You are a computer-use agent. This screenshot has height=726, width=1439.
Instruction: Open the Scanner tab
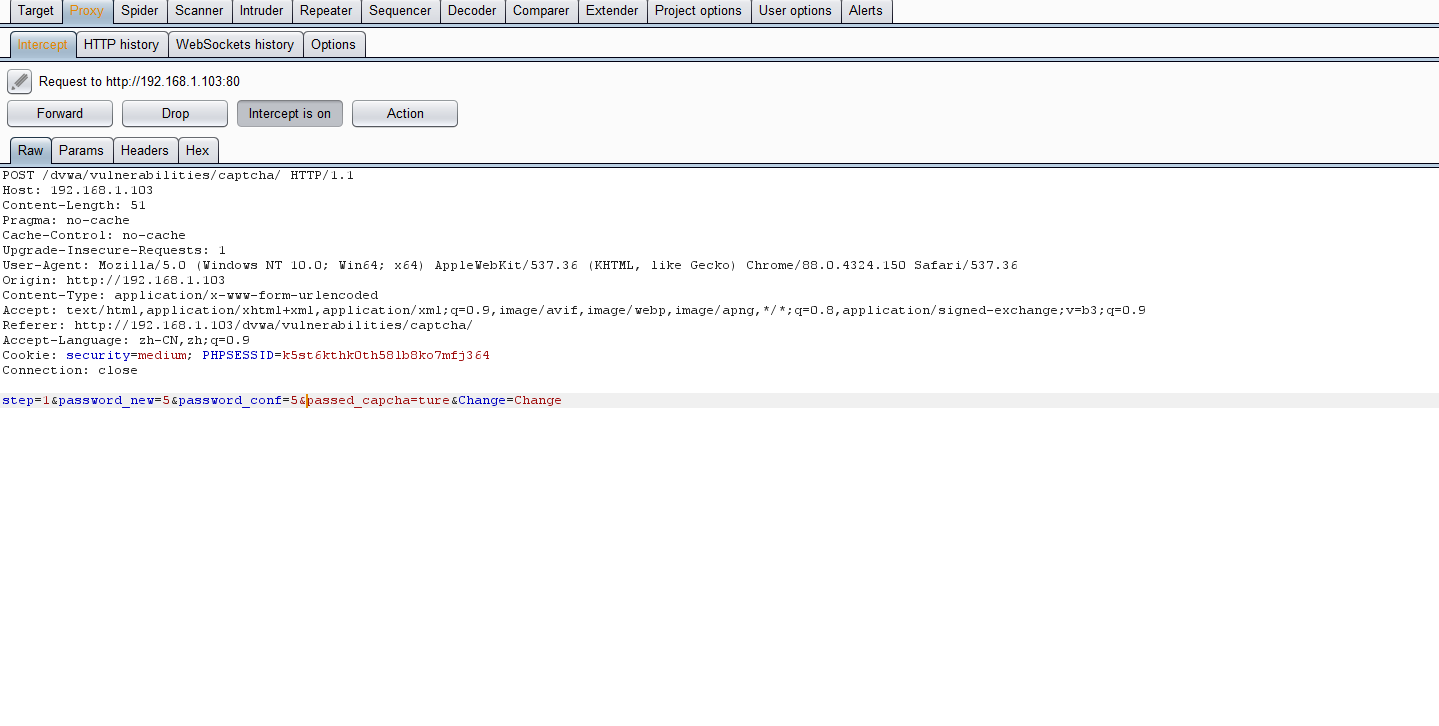click(199, 11)
